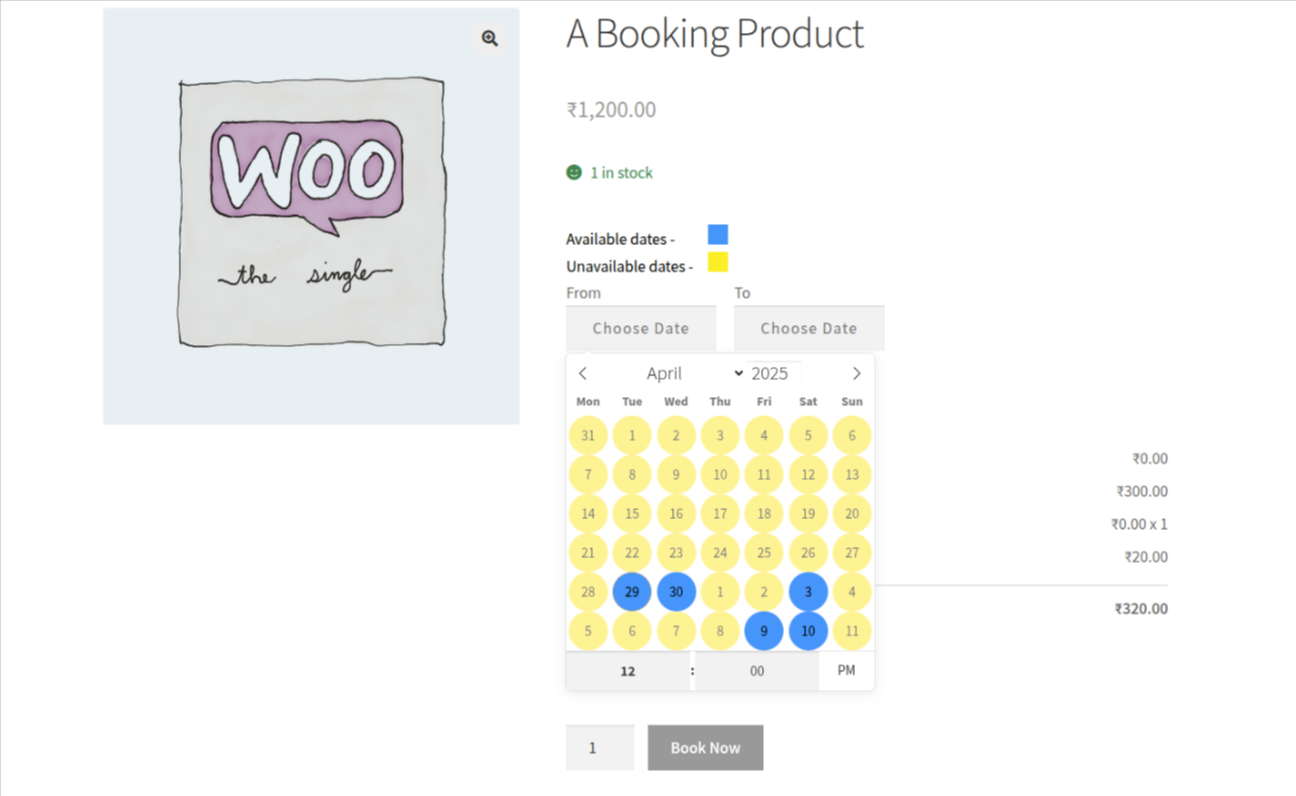Click unavailable date 24 on Thursday
This screenshot has width=1296, height=796.
click(720, 553)
